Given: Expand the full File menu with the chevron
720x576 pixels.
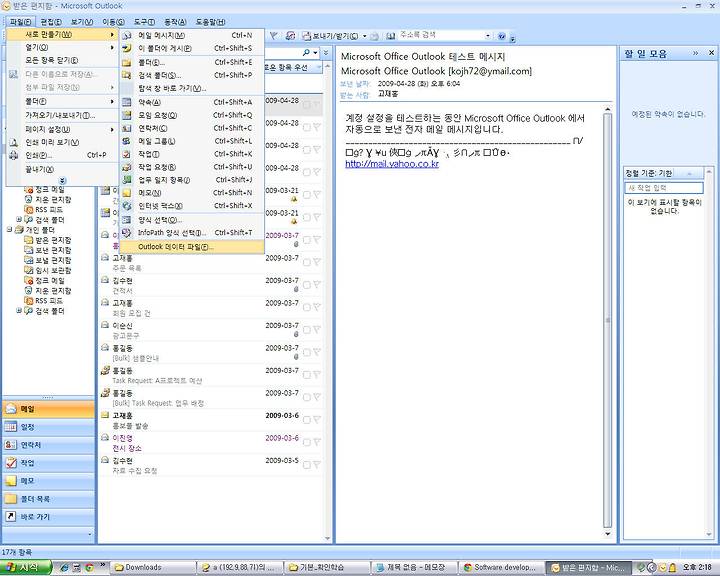Looking at the screenshot, I should click(62, 181).
